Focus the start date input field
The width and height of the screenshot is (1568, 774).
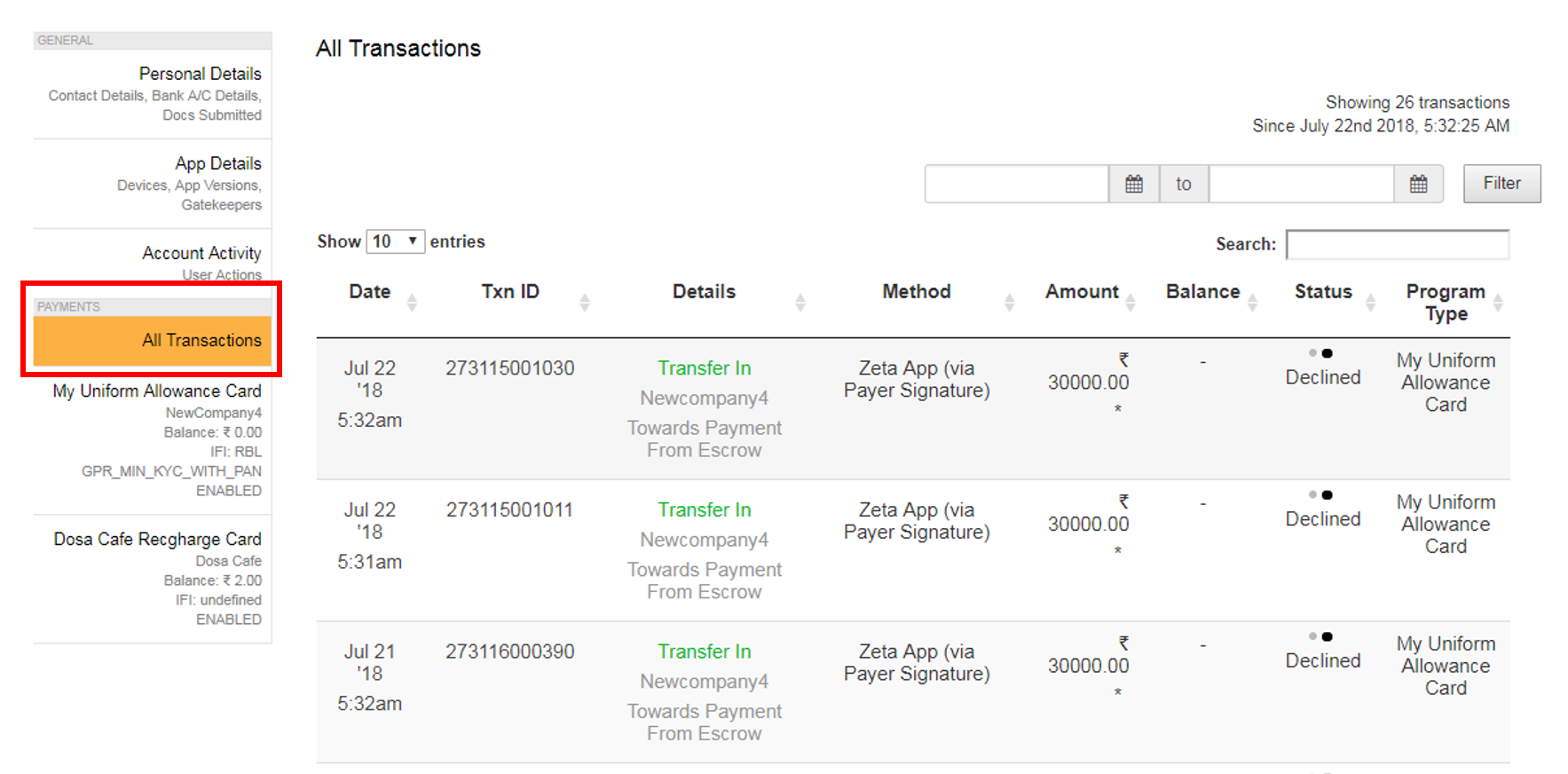(x=1016, y=184)
